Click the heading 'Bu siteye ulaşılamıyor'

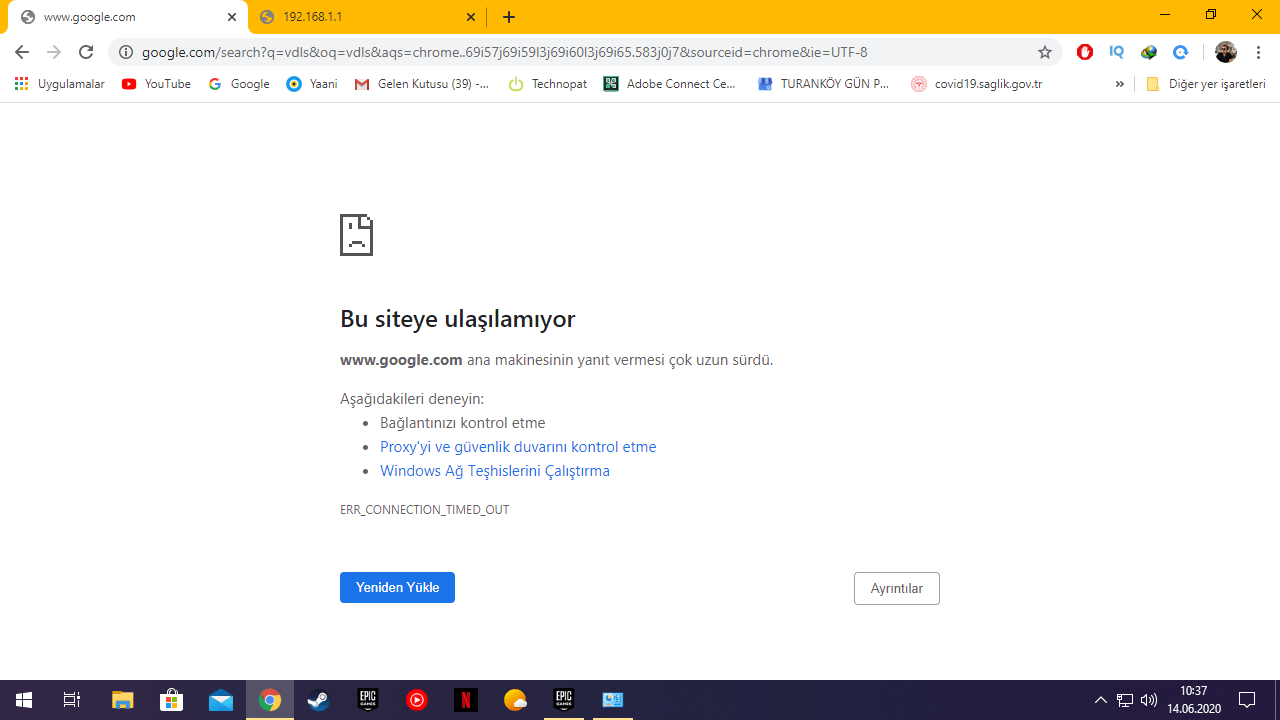pos(458,319)
